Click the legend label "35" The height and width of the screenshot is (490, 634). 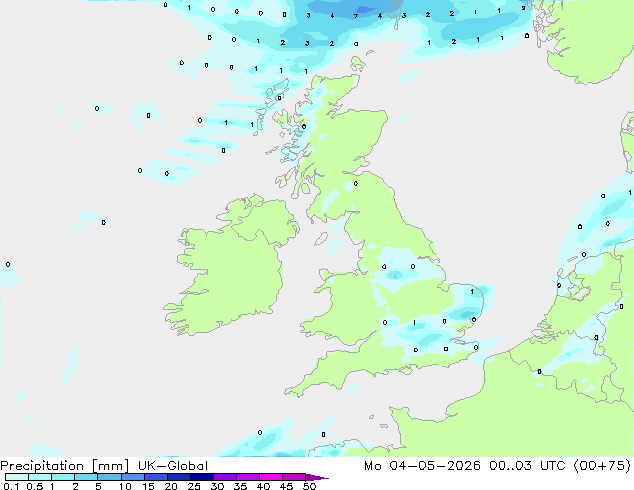pos(240,486)
